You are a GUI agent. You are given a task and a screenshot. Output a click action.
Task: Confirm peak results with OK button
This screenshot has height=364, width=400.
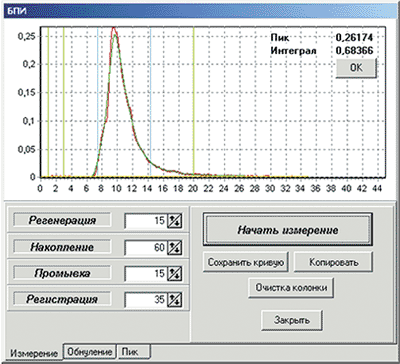[356, 68]
